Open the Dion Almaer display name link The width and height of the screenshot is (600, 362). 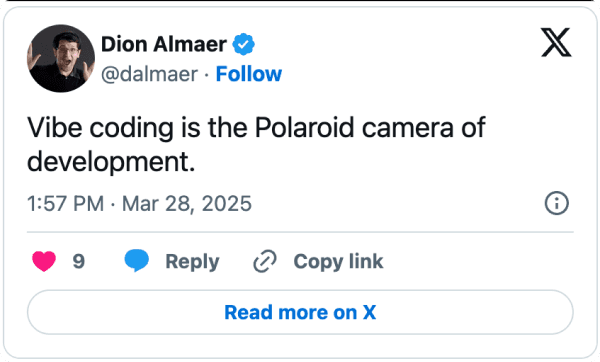(164, 44)
